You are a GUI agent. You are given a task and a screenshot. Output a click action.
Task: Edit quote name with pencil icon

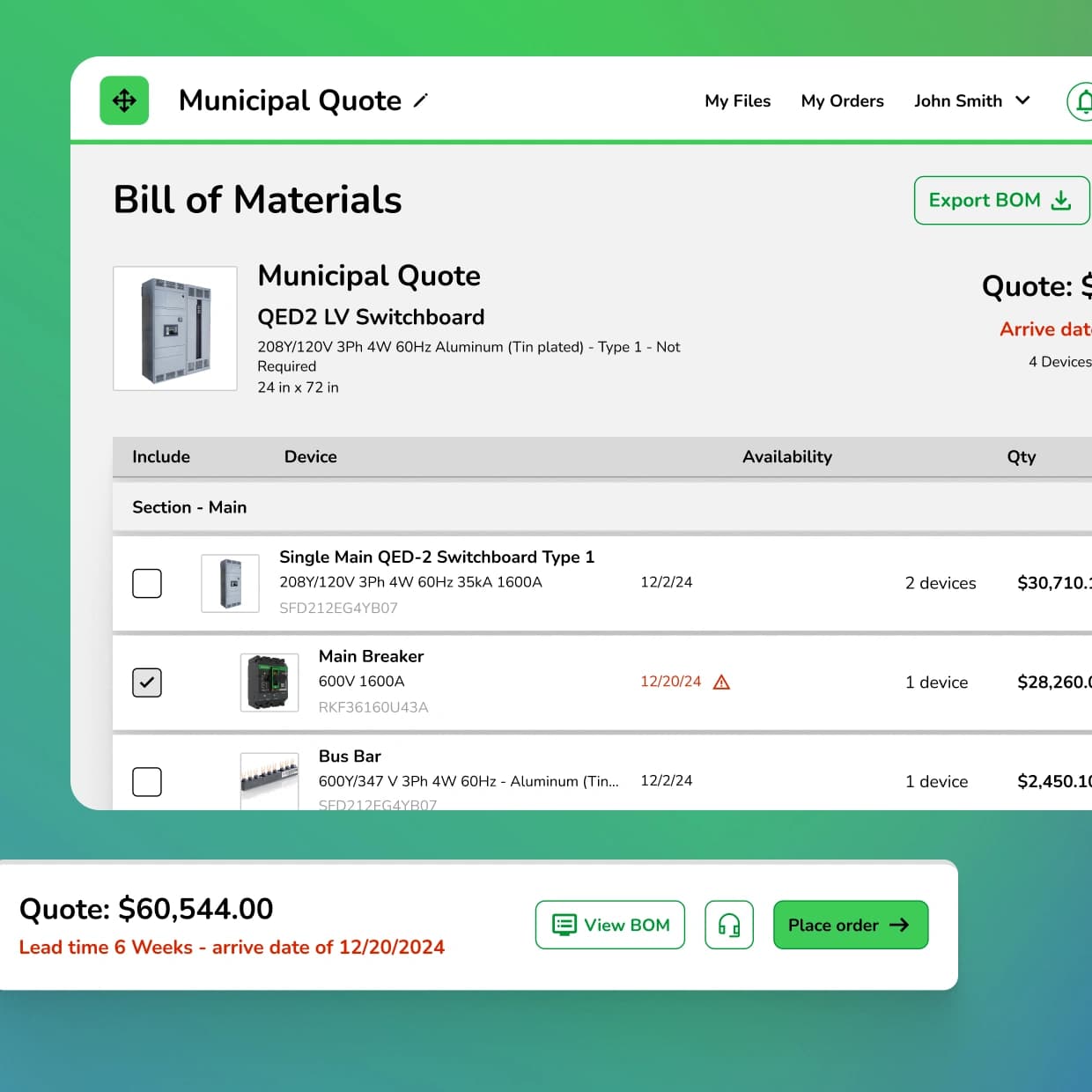[x=420, y=100]
